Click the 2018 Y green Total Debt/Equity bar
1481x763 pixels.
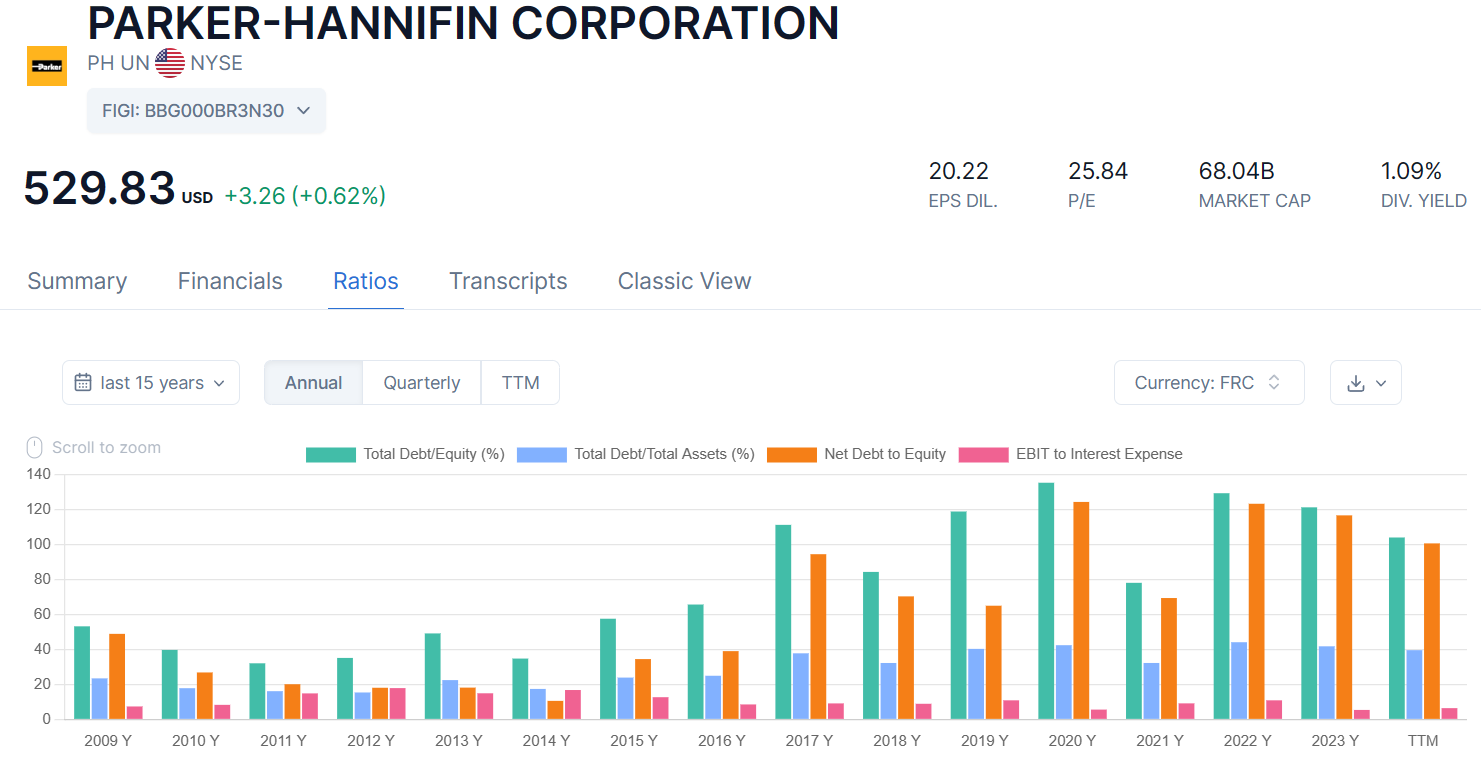[x=871, y=646]
